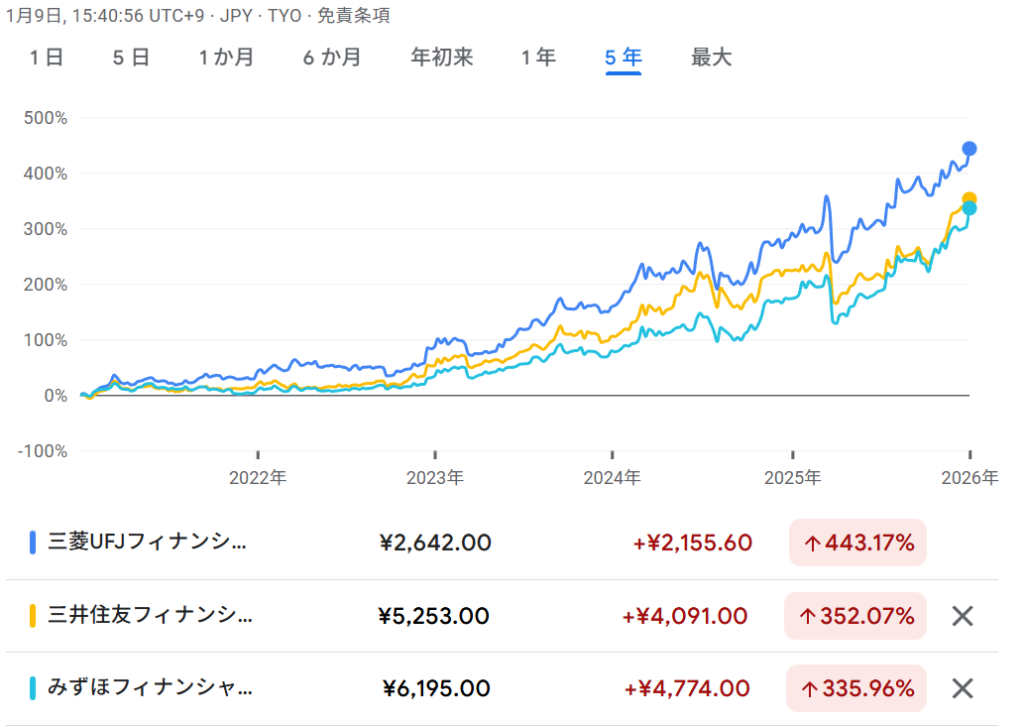Click the 443.17% gain badge

tap(858, 543)
